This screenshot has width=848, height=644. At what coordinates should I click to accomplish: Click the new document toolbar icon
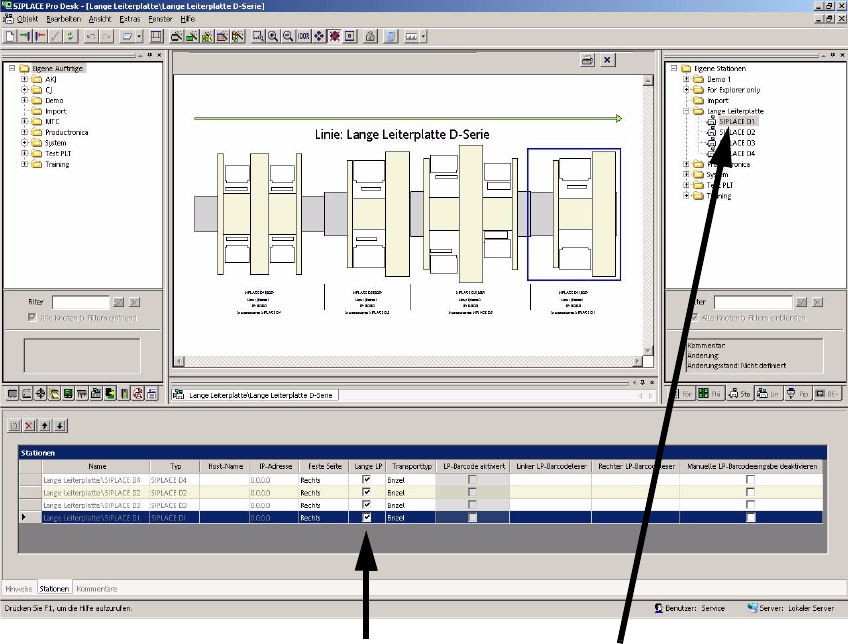(x=10, y=36)
